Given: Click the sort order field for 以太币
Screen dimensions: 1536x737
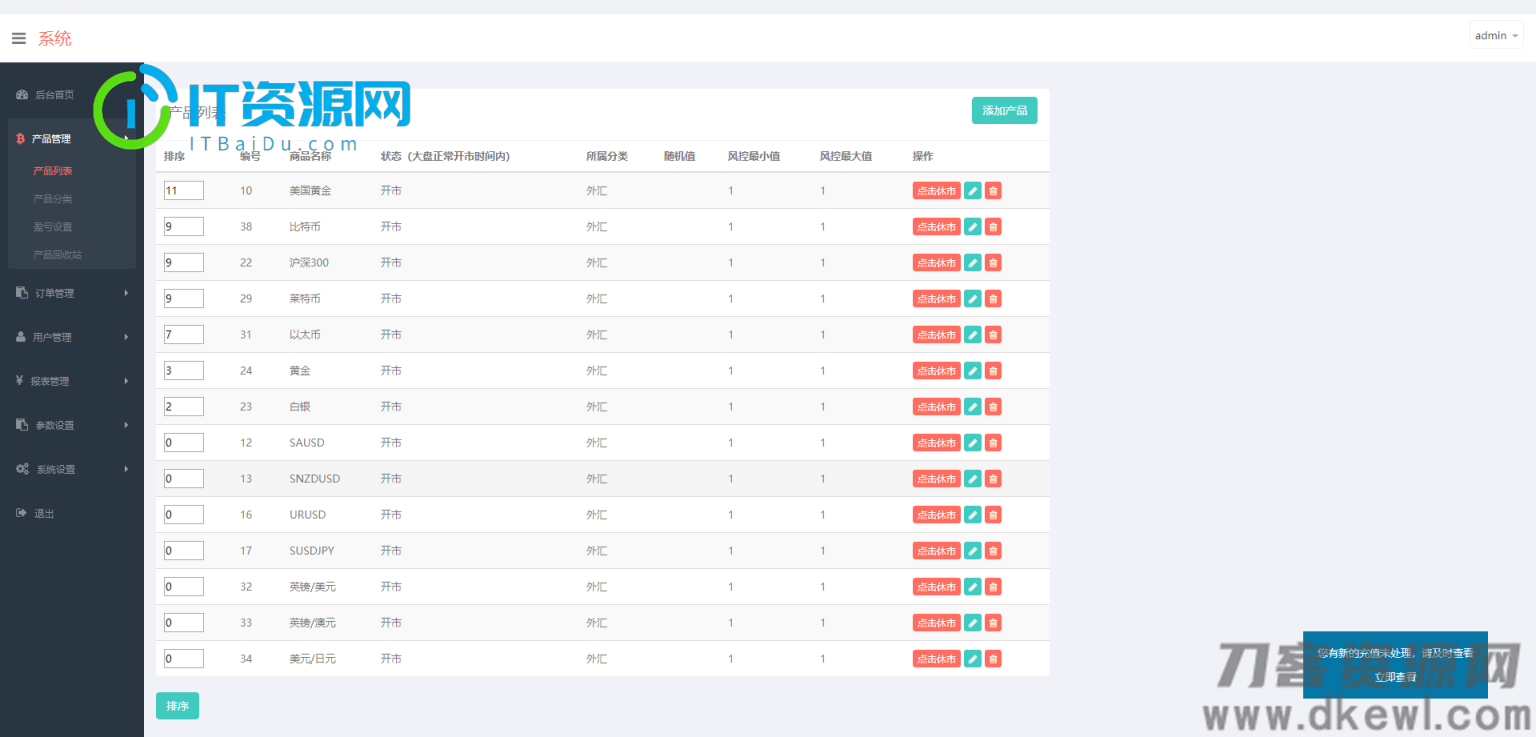Looking at the screenshot, I should pos(184,335).
